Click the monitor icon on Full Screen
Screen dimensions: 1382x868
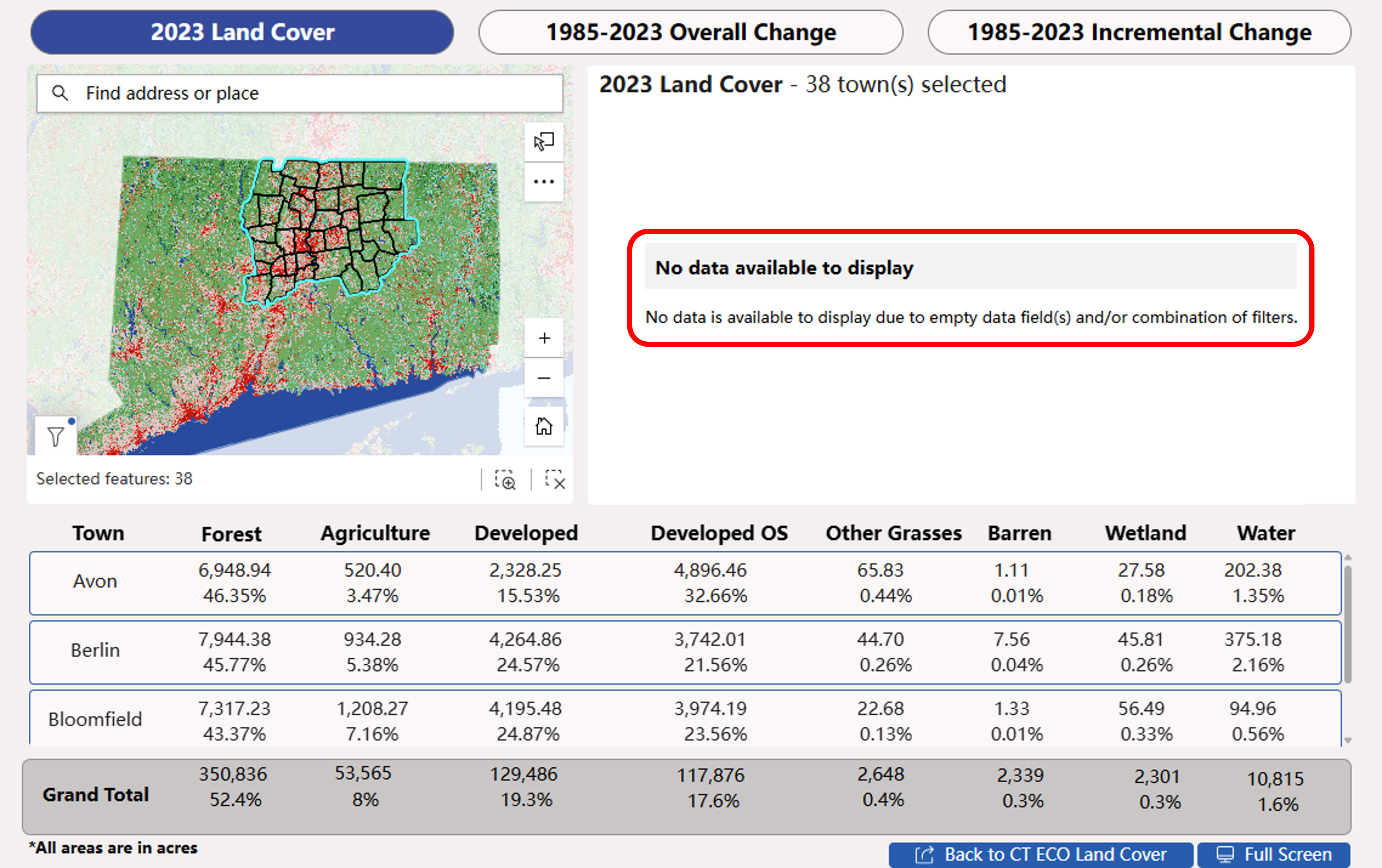(x=1225, y=855)
